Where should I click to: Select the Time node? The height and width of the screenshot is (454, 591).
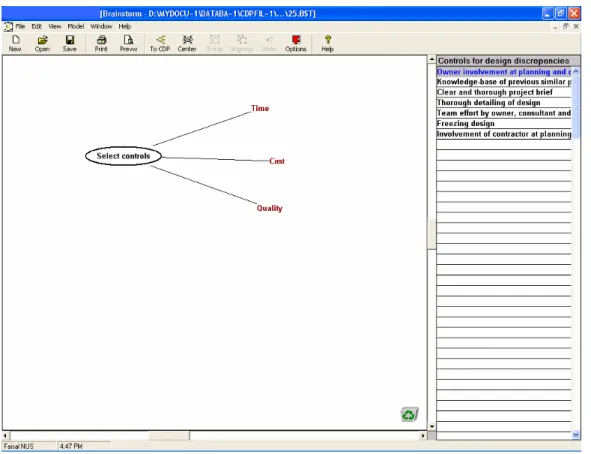point(260,108)
